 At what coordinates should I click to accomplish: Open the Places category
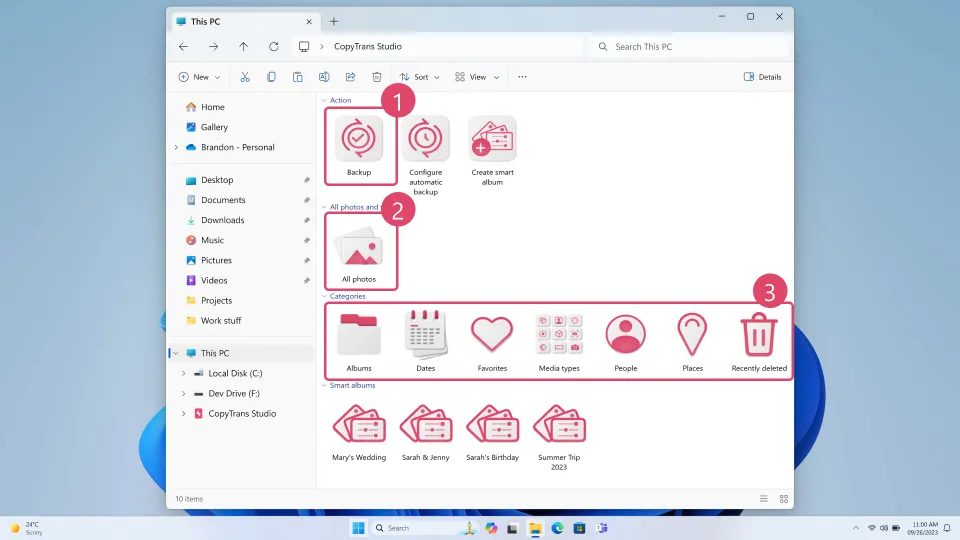(x=692, y=334)
